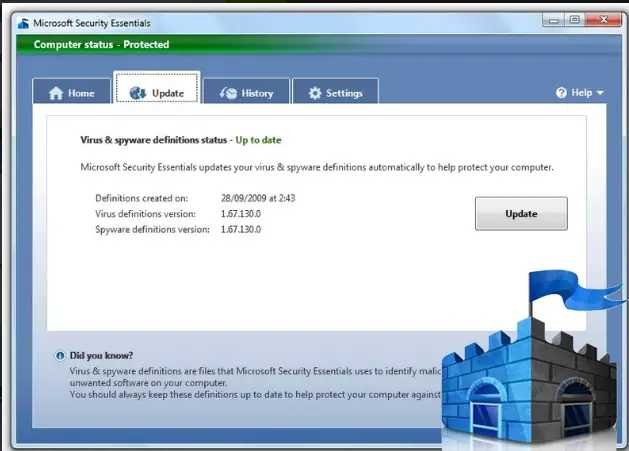This screenshot has width=629, height=451.
Task: Click the 'Computer status - Protected' banner text
Action: tap(101, 45)
